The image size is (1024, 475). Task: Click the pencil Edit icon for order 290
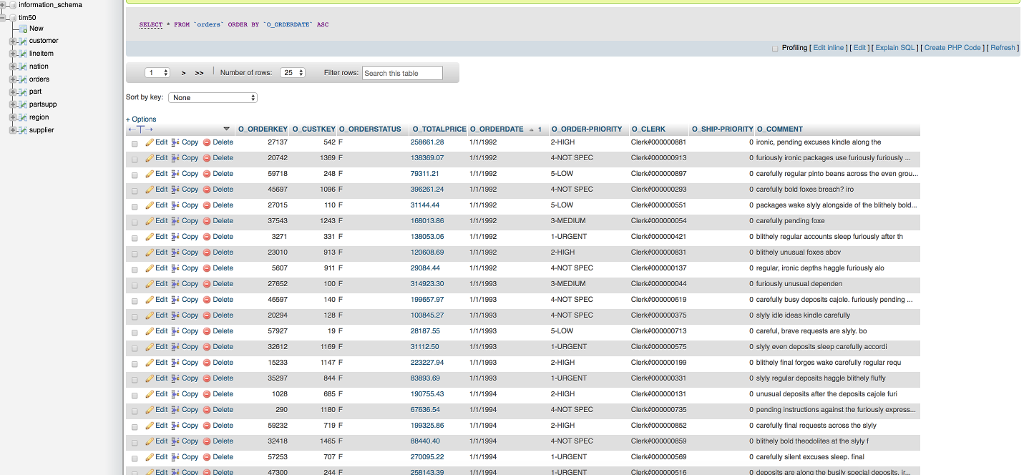click(x=150, y=410)
